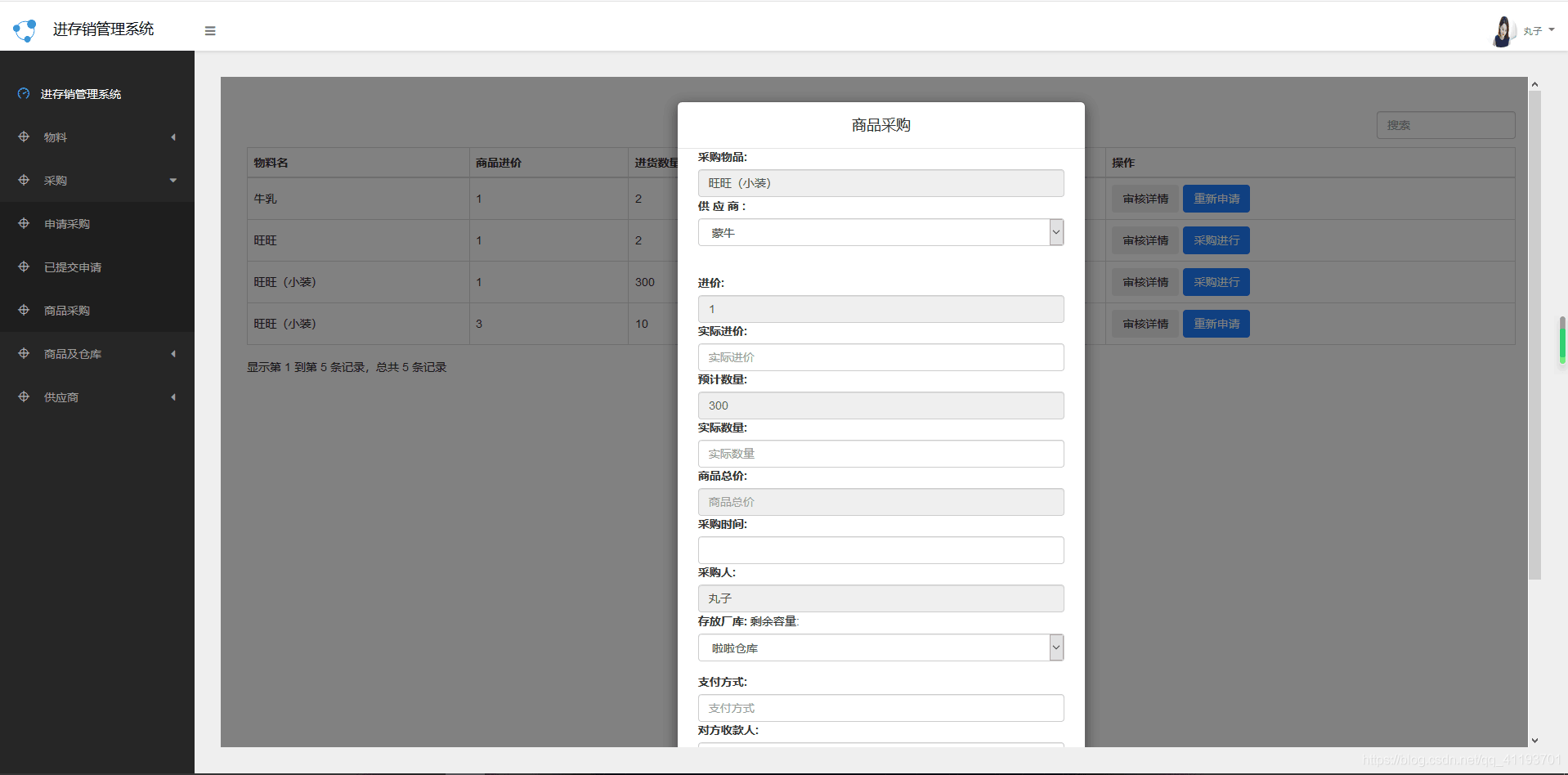Click the crosshair icon next to 商品及仓库
This screenshot has width=1568, height=775.
click(24, 353)
